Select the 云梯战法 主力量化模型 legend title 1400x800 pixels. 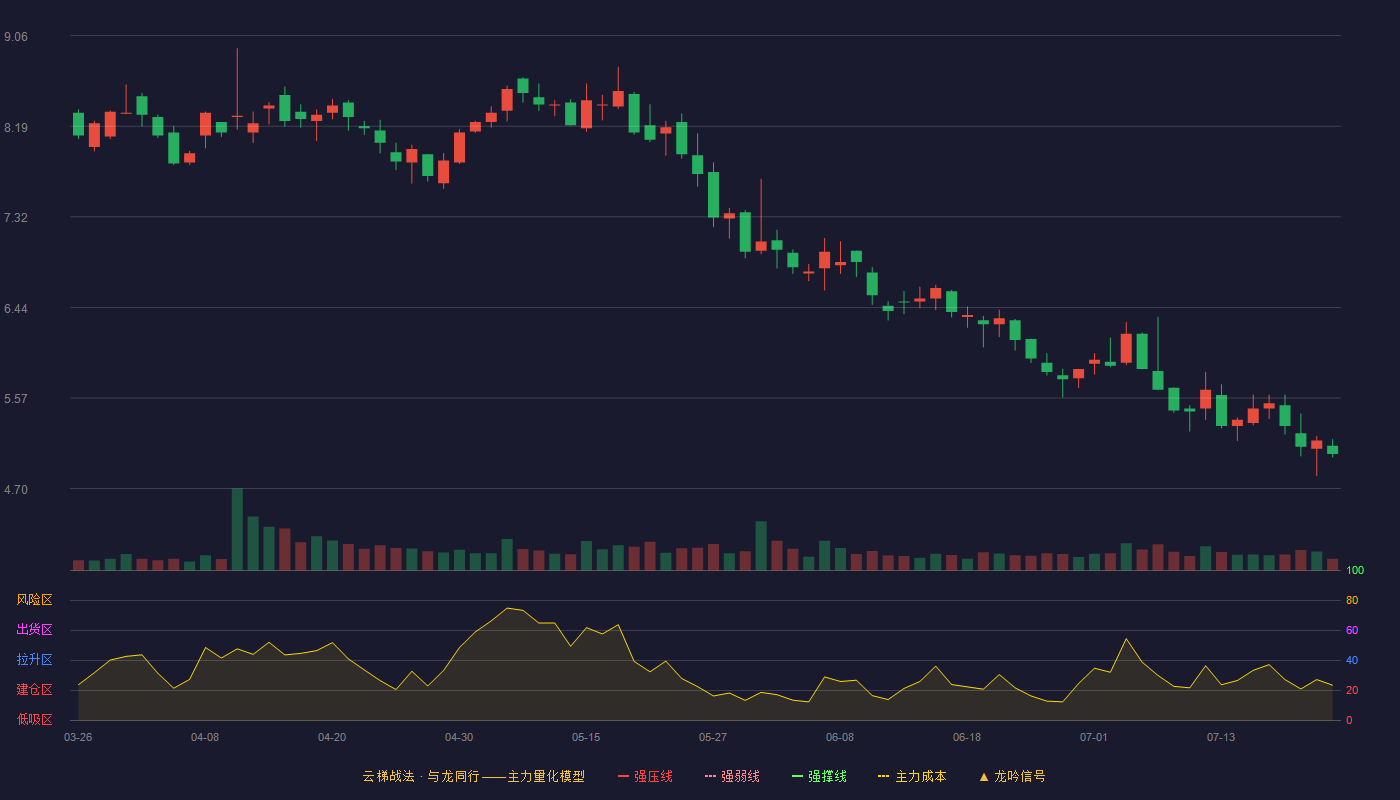(473, 776)
